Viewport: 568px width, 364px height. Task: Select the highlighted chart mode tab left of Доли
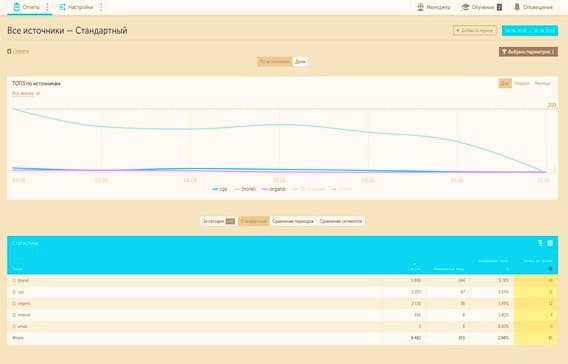point(275,62)
